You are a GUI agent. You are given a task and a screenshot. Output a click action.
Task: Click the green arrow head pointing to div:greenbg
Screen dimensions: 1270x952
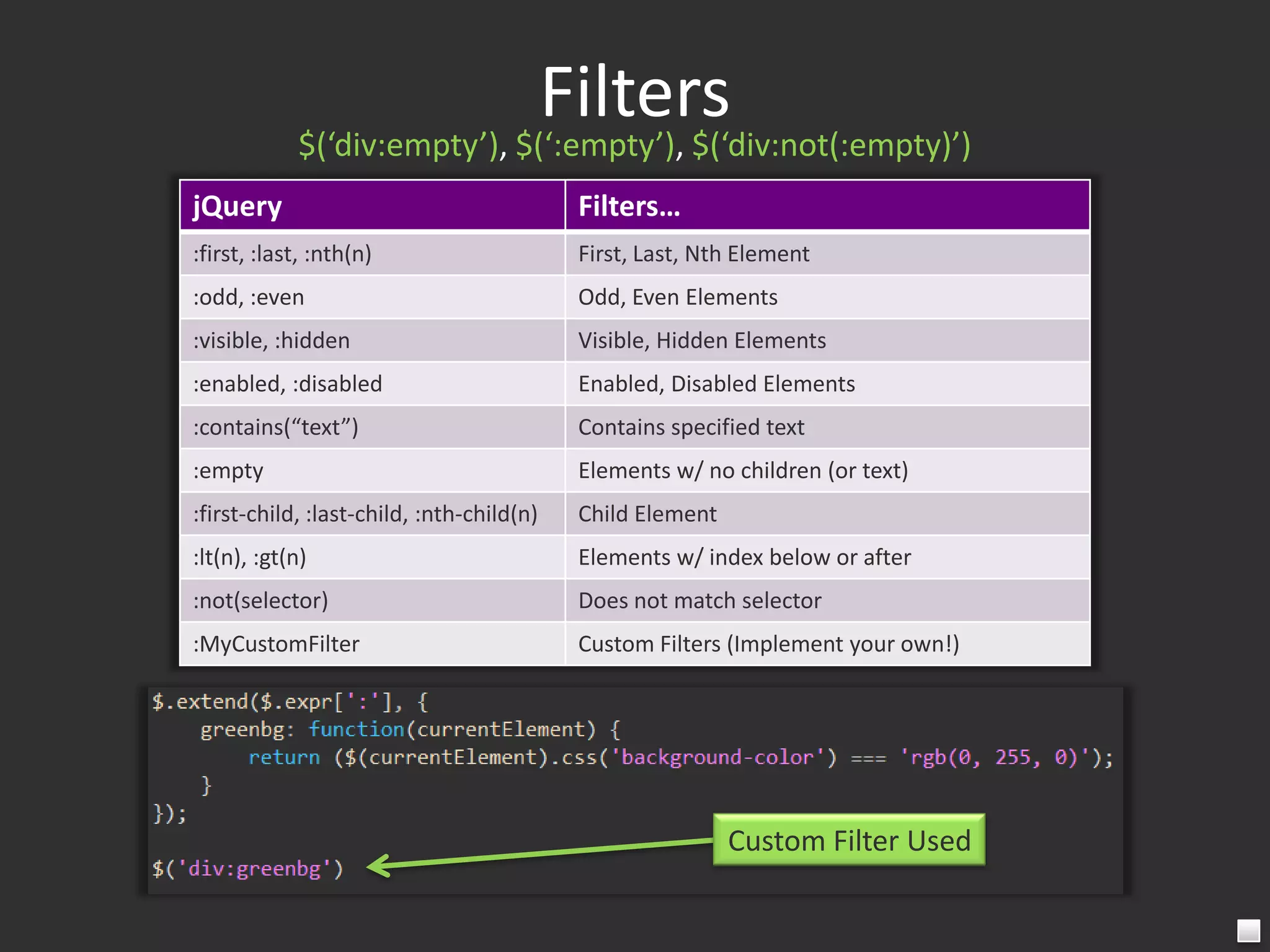[x=376, y=865]
